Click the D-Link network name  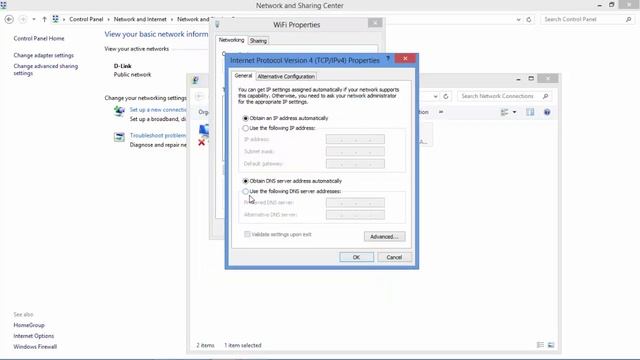tap(122, 66)
